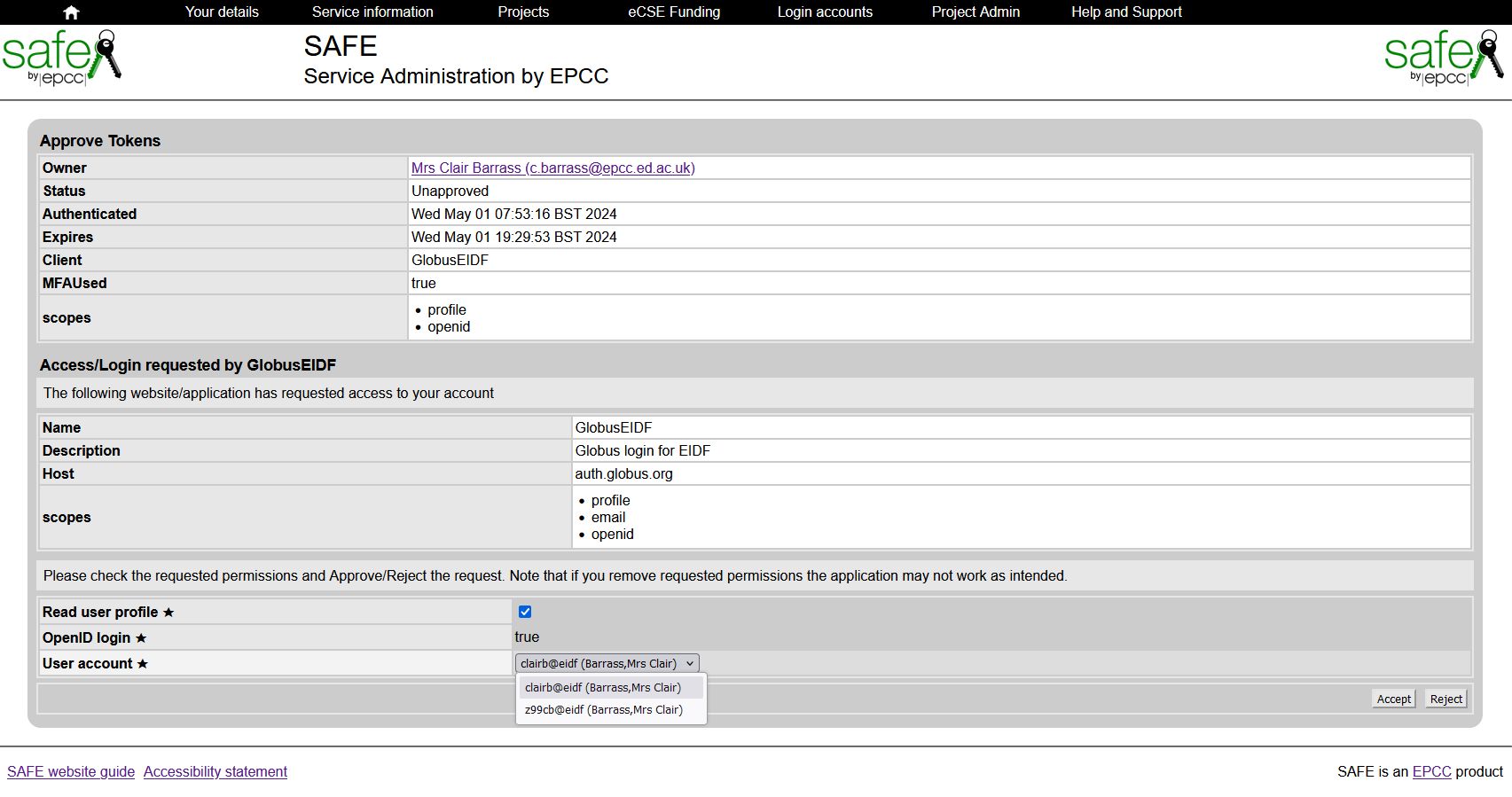1512x797 pixels.
Task: Open the Service information menu
Action: click(x=372, y=12)
